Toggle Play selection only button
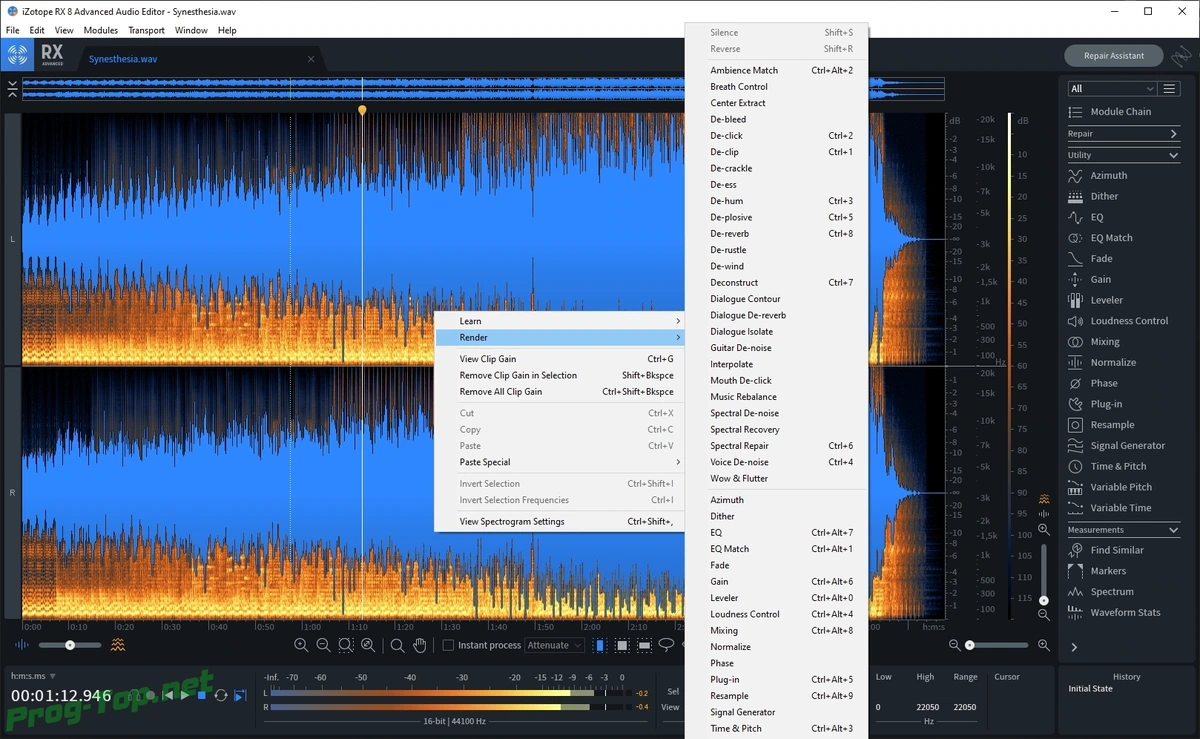Screen dimensions: 1200x739 click(x=240, y=694)
